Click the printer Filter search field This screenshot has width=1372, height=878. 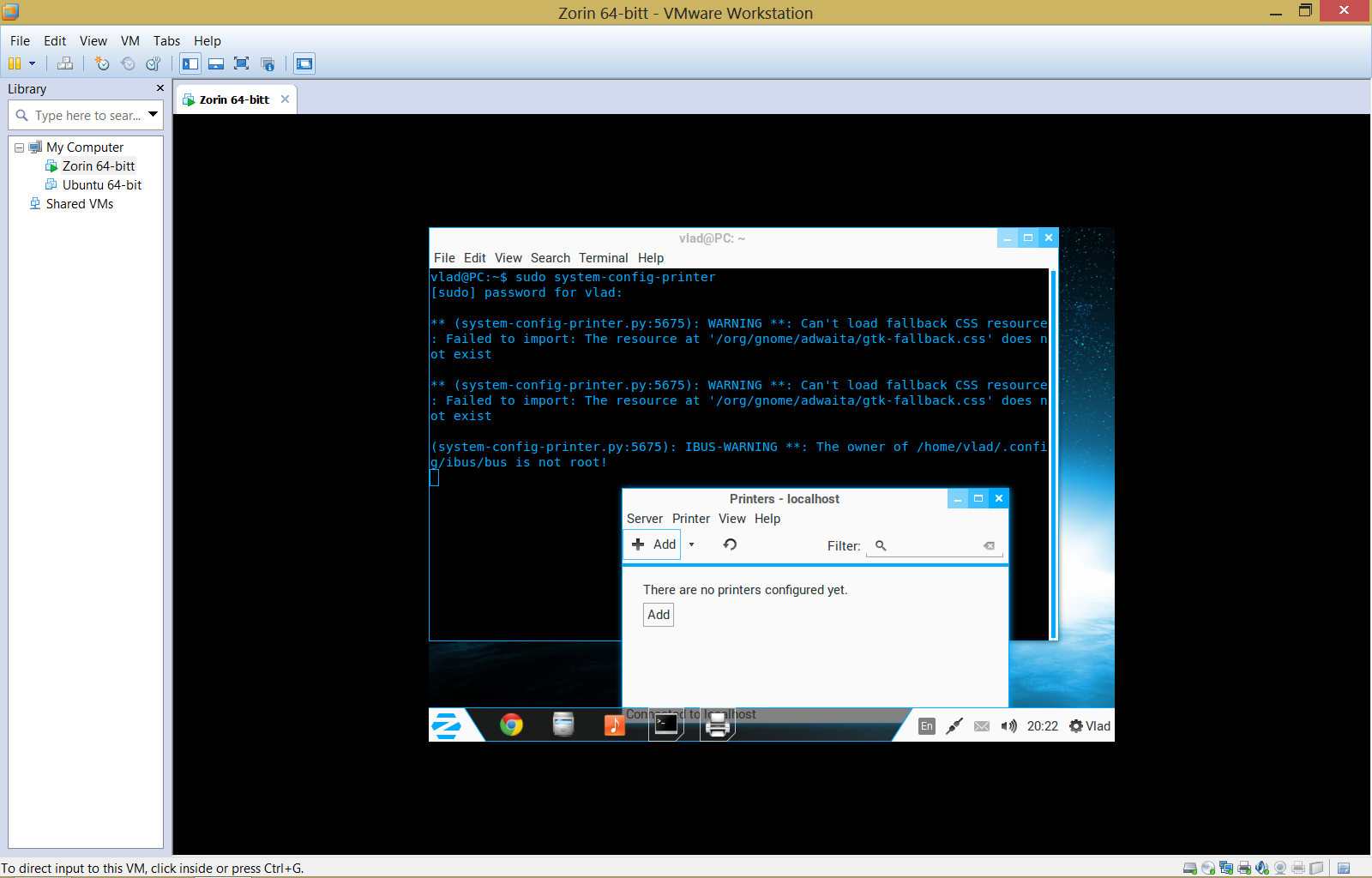(935, 545)
